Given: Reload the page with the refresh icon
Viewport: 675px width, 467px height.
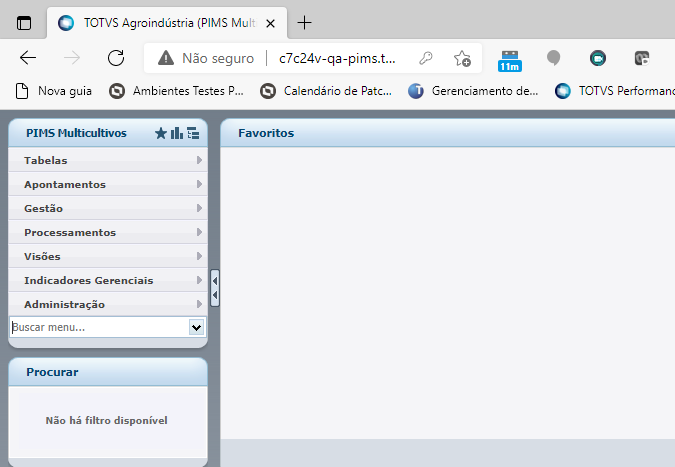Looking at the screenshot, I should (116, 58).
